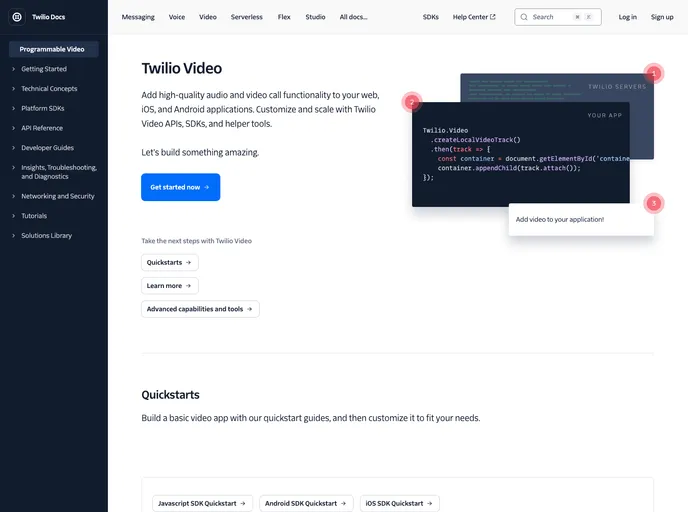Click the arrow icon beside Learn more
Viewport: 688px width, 512px height.
point(188,286)
